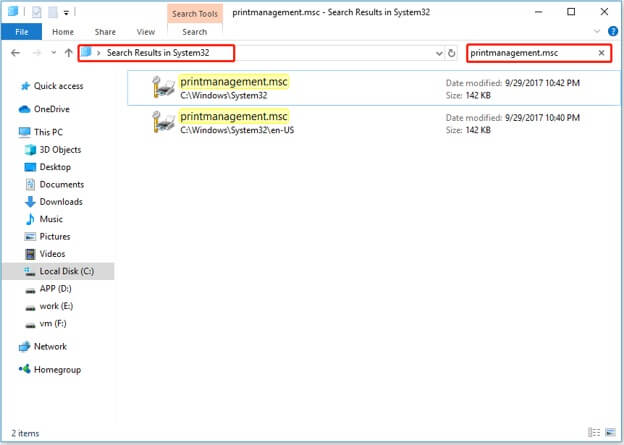This screenshot has height=445, width=624.
Task: Click the Pictures folder icon
Action: tap(30, 236)
